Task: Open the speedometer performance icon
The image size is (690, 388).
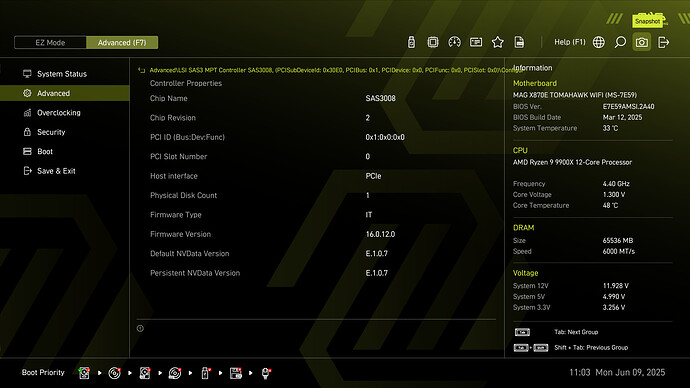Action: click(x=454, y=42)
